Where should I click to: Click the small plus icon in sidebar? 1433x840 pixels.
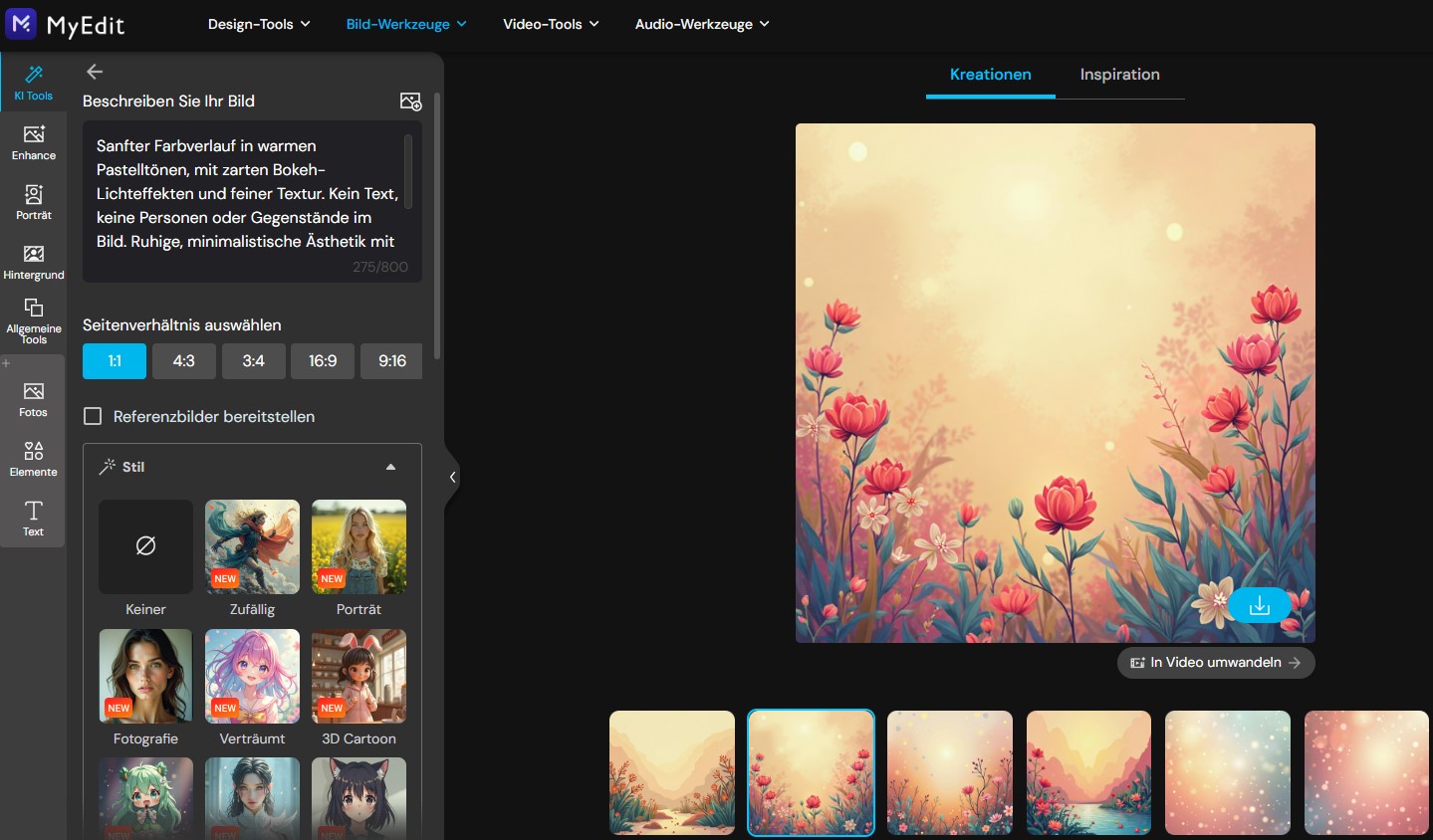pos(6,363)
